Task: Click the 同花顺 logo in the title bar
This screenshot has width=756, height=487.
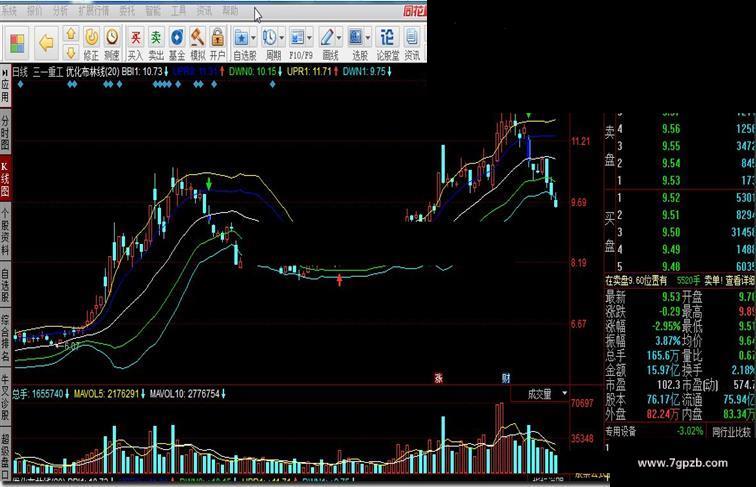Action: [x=415, y=11]
